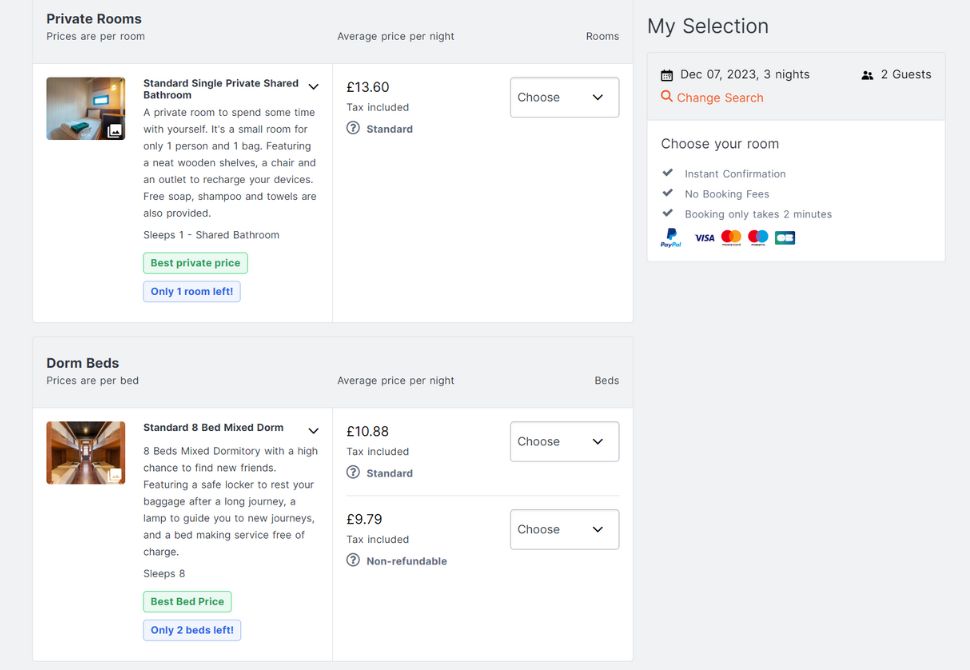Click help icon beside dorm Standard rate
Screen dimensions: 970x670
[353, 473]
